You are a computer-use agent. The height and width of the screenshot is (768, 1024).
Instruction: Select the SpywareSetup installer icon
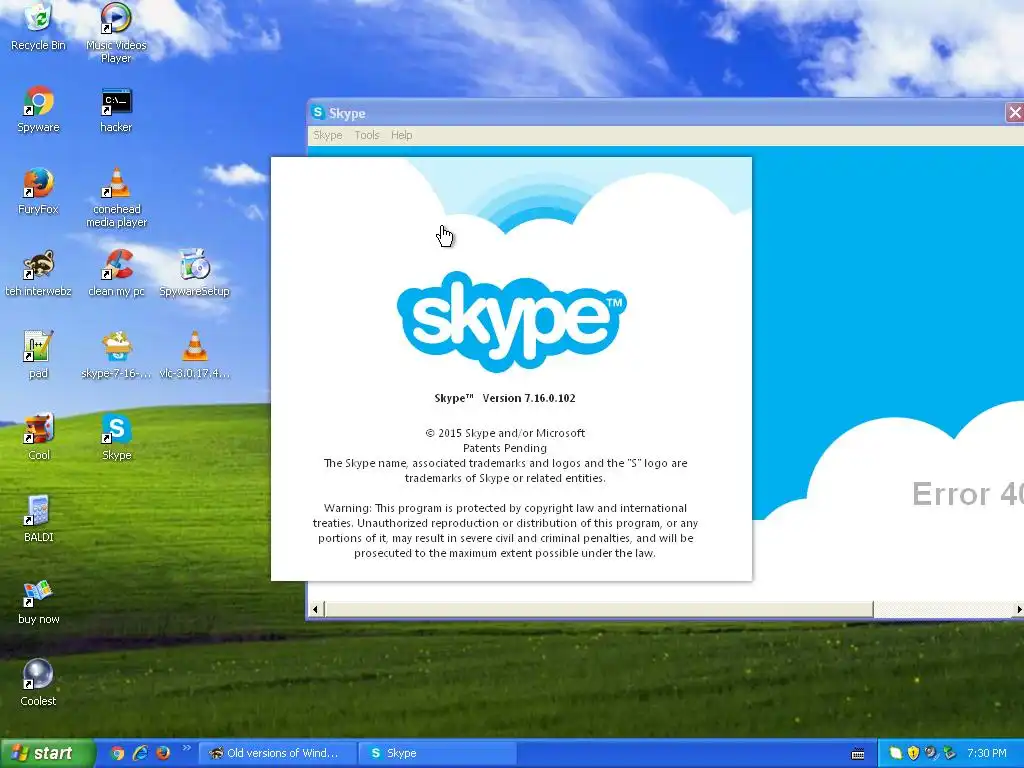(194, 272)
